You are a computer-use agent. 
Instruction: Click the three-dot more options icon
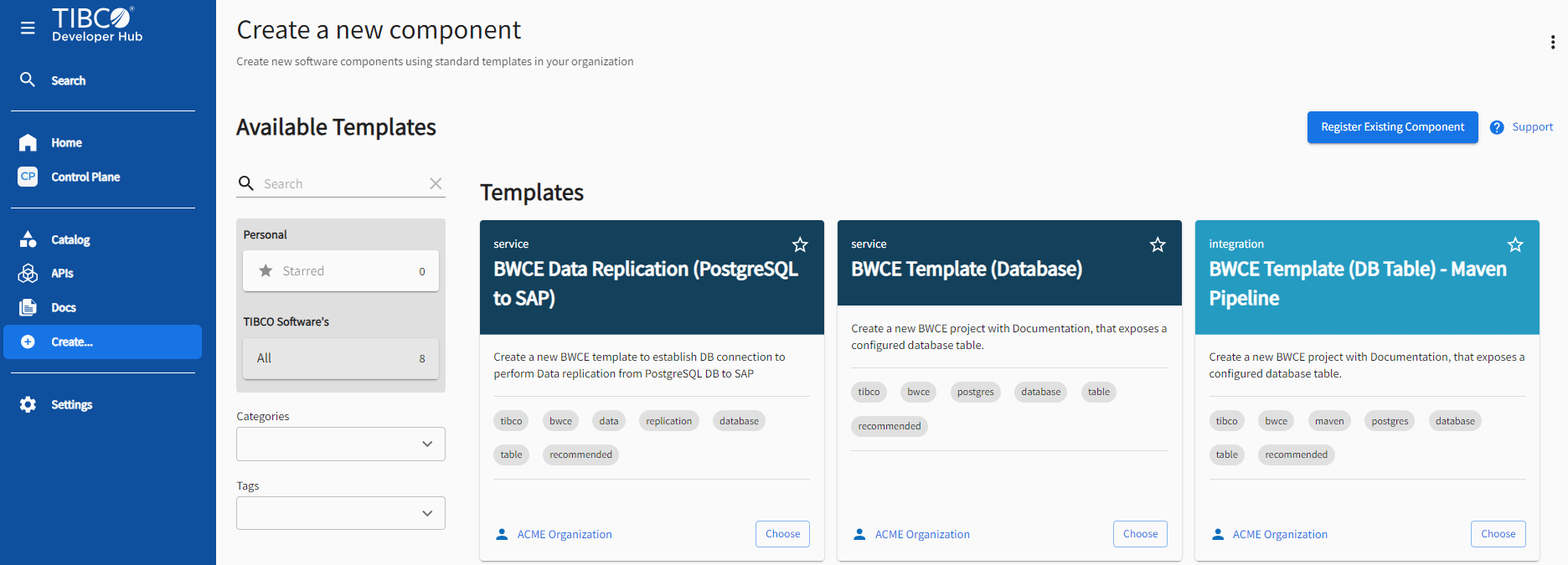[x=1552, y=42]
